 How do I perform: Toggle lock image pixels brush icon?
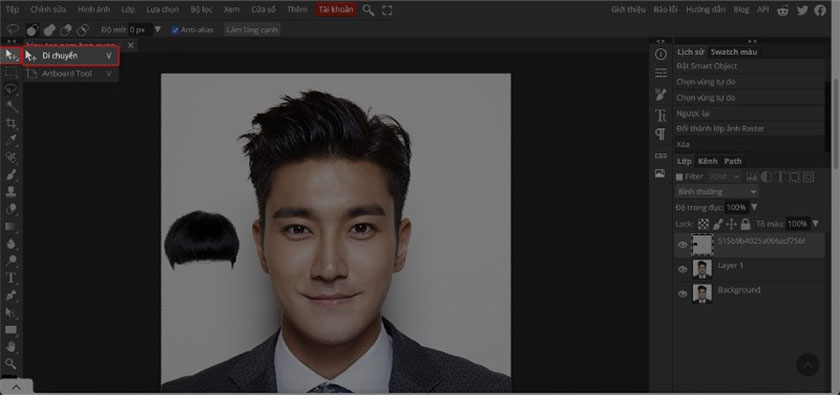click(718, 224)
